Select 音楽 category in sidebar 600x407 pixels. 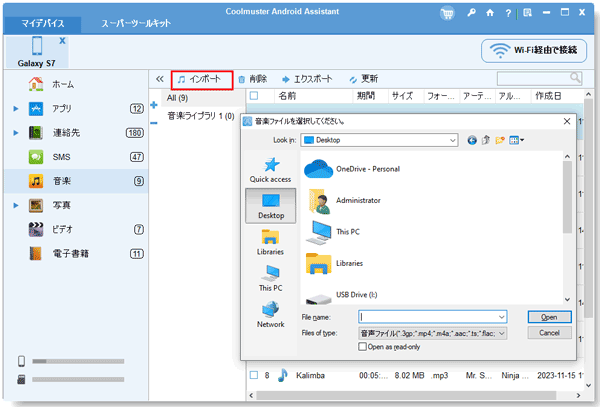(x=76, y=181)
